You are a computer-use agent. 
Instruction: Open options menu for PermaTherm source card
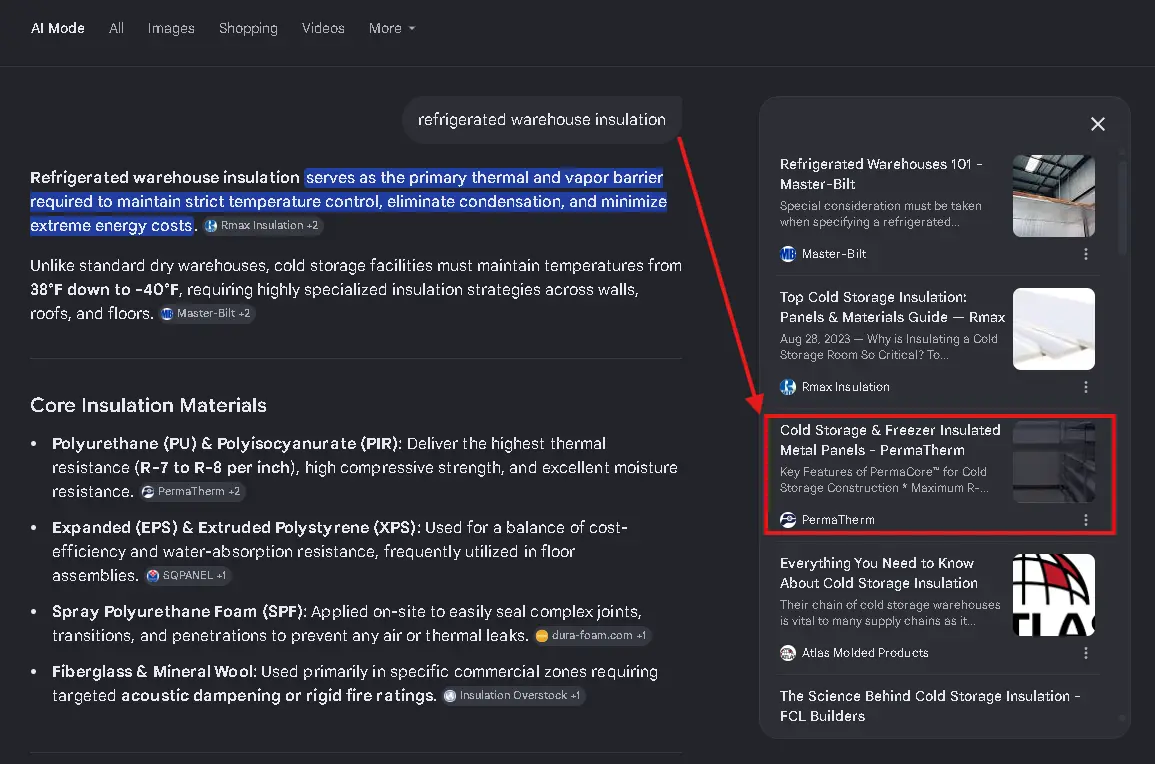pyautogui.click(x=1086, y=520)
